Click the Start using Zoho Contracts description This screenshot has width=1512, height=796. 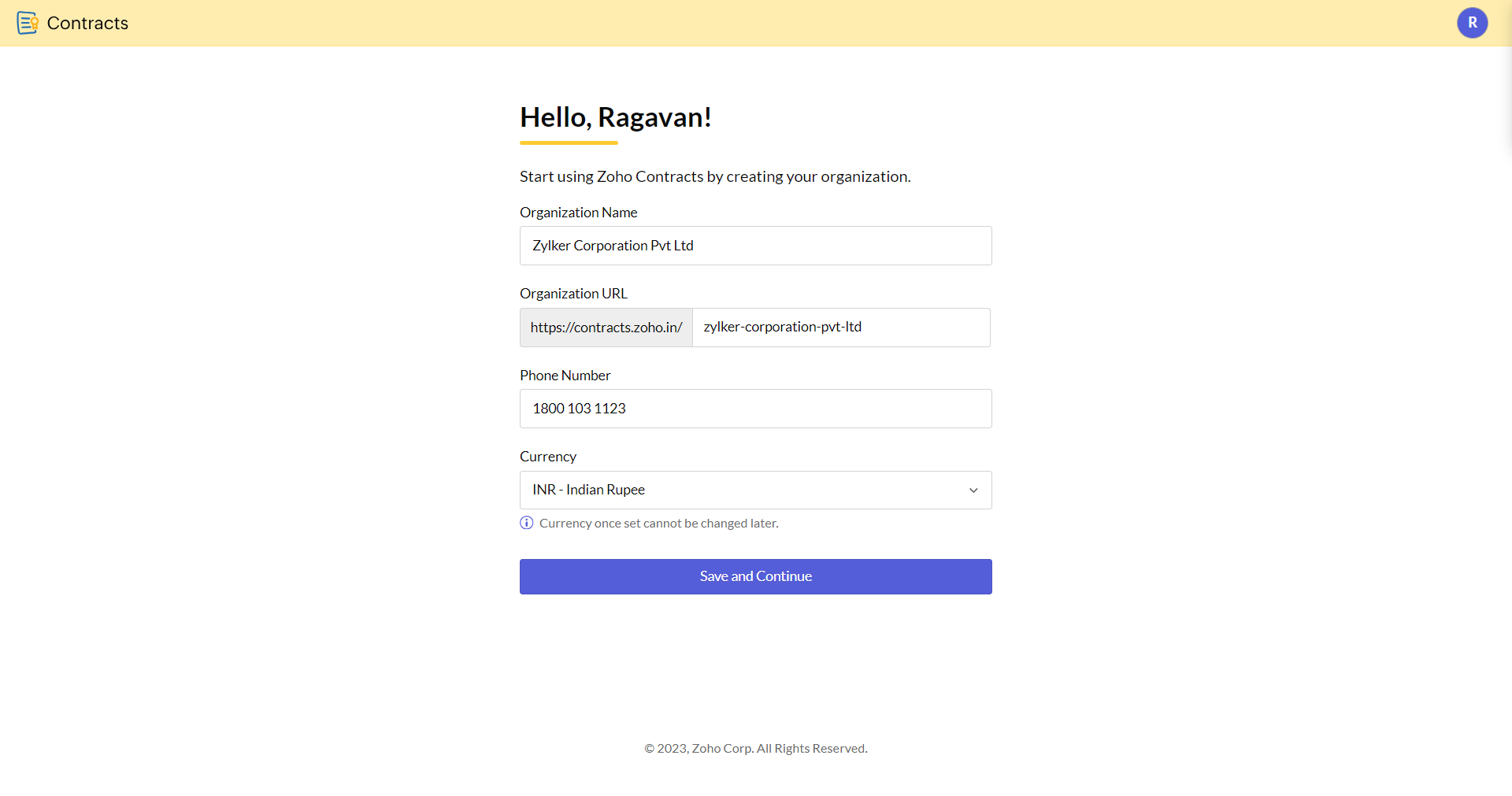714,176
